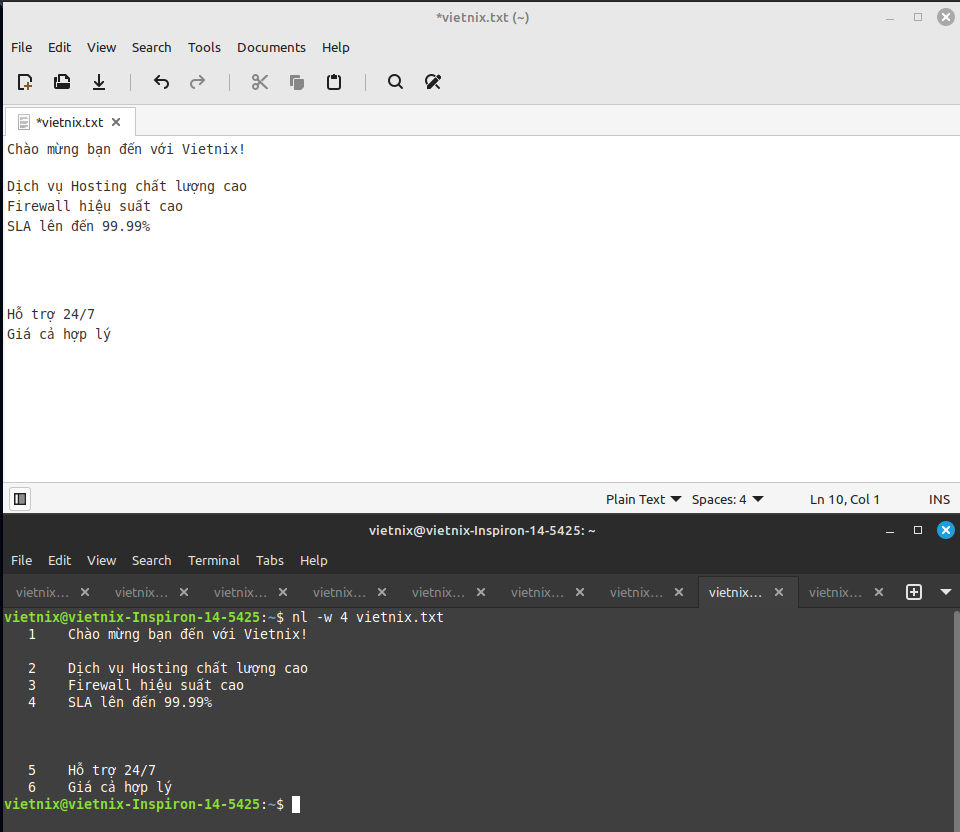Open the terminal's Search menu
This screenshot has height=832, width=960.
151,560
